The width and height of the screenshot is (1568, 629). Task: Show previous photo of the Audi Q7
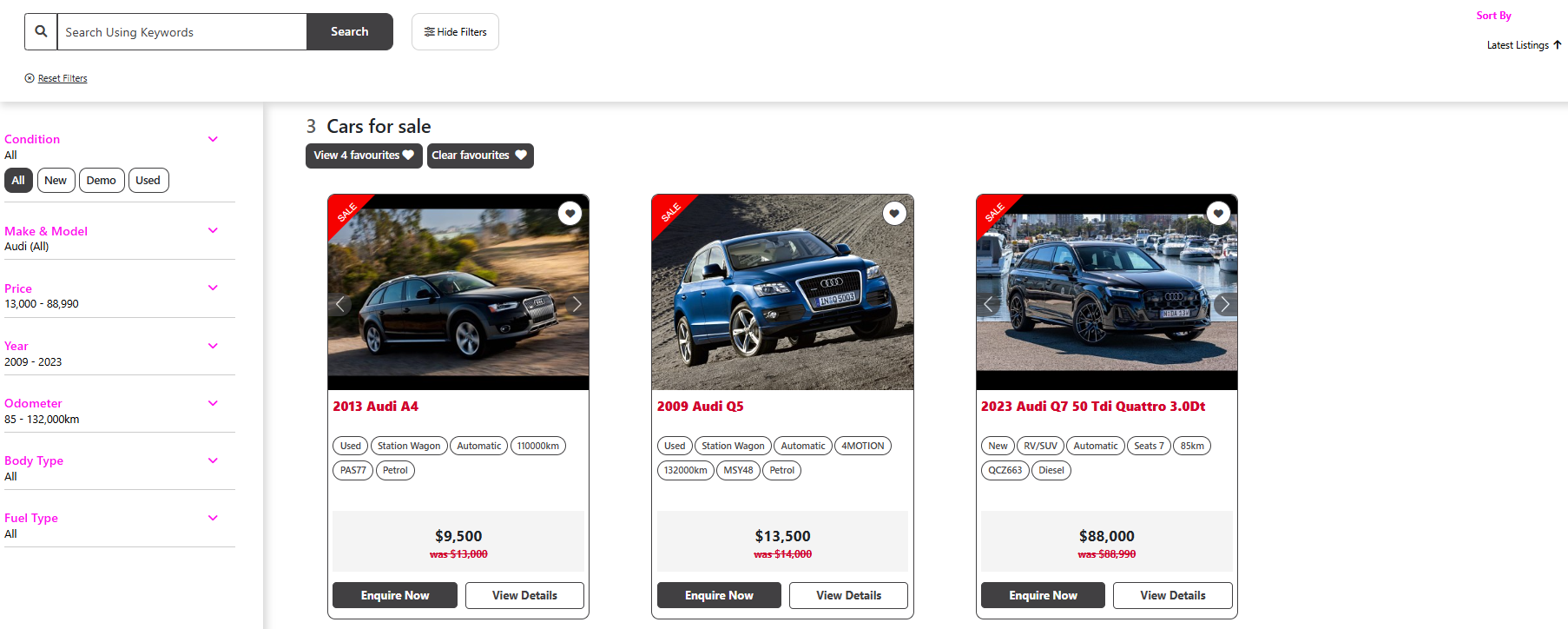tap(988, 304)
